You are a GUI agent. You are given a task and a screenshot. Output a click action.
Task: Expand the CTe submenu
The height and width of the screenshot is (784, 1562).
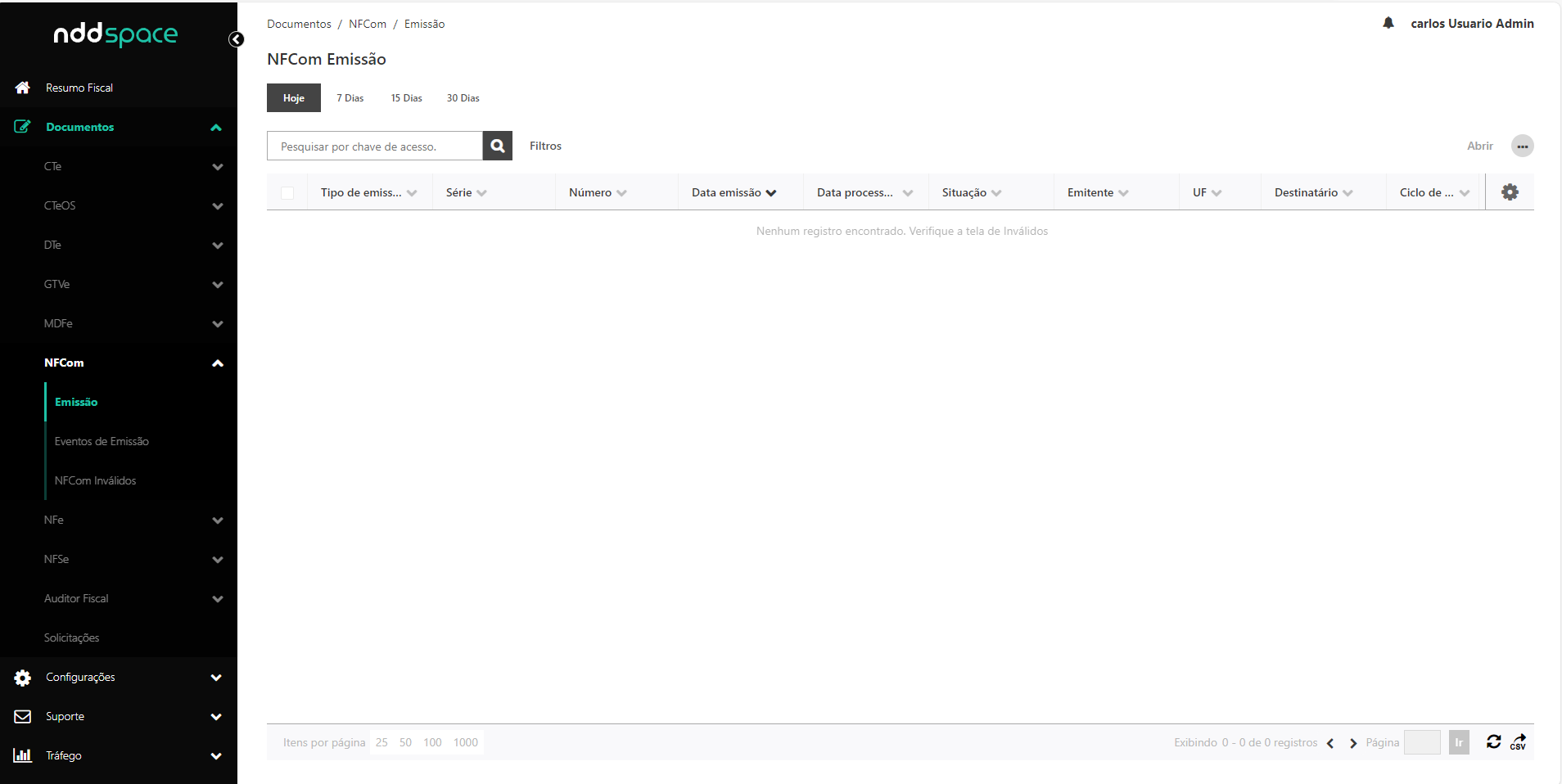click(x=217, y=167)
